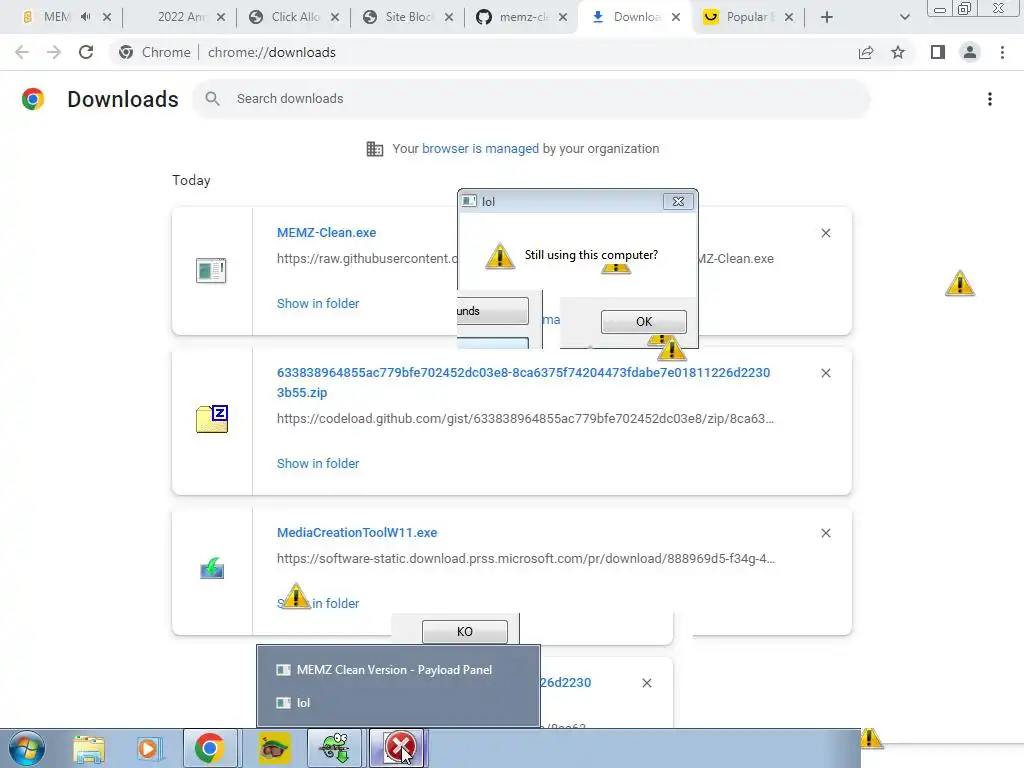Click the green frog taskbar icon
Image resolution: width=1024 pixels, height=768 pixels.
[334, 748]
